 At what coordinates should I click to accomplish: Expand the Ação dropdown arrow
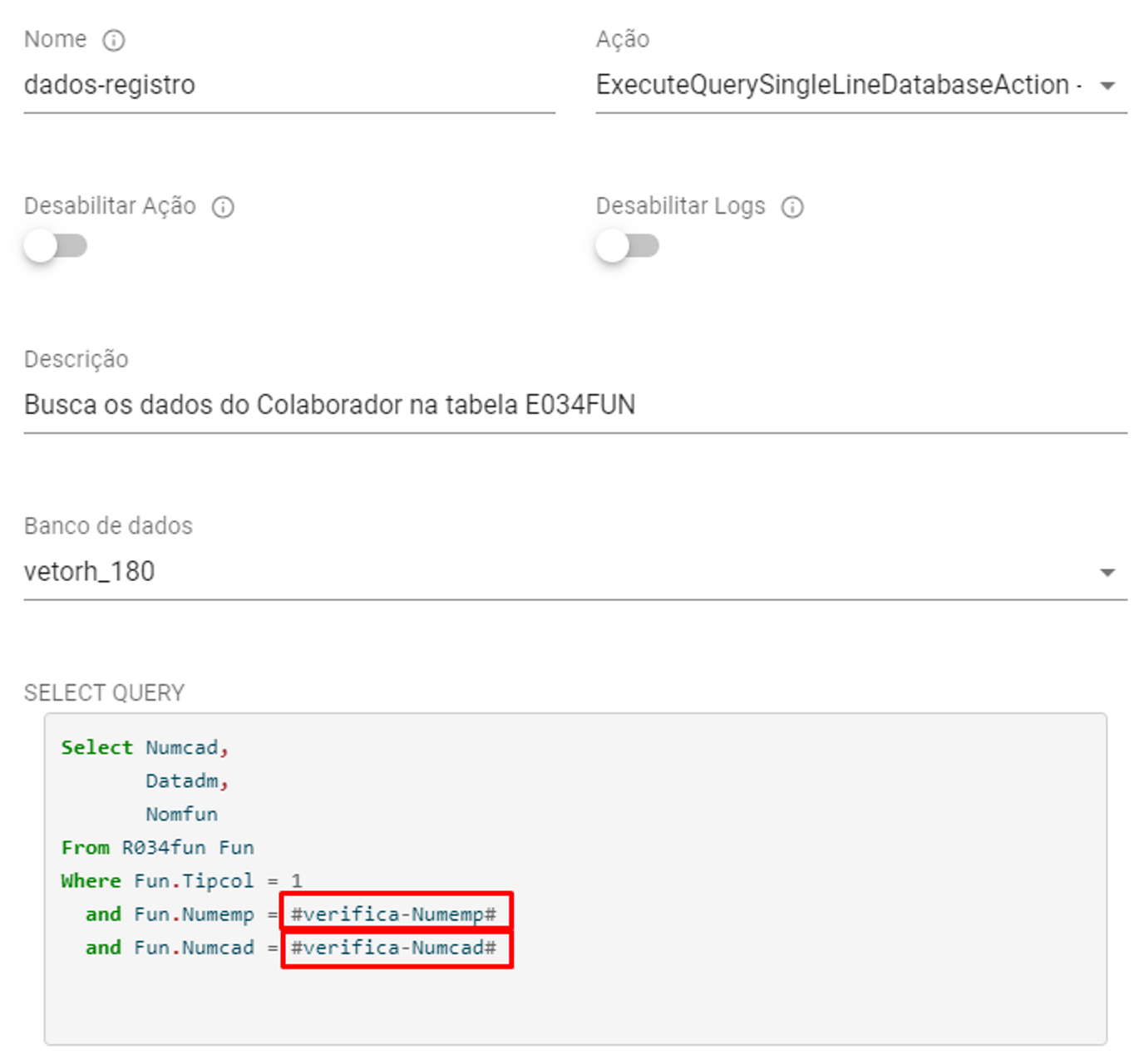pyautogui.click(x=1107, y=86)
